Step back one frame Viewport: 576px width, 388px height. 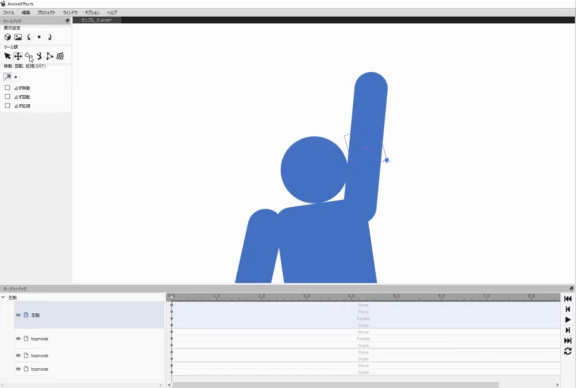(x=568, y=309)
